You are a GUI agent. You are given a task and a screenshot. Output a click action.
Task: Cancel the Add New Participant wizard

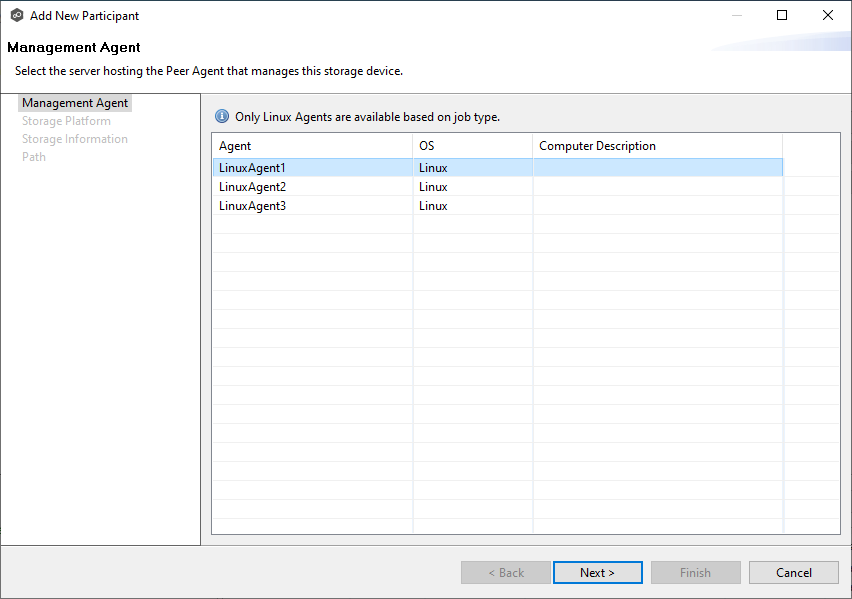tap(793, 572)
